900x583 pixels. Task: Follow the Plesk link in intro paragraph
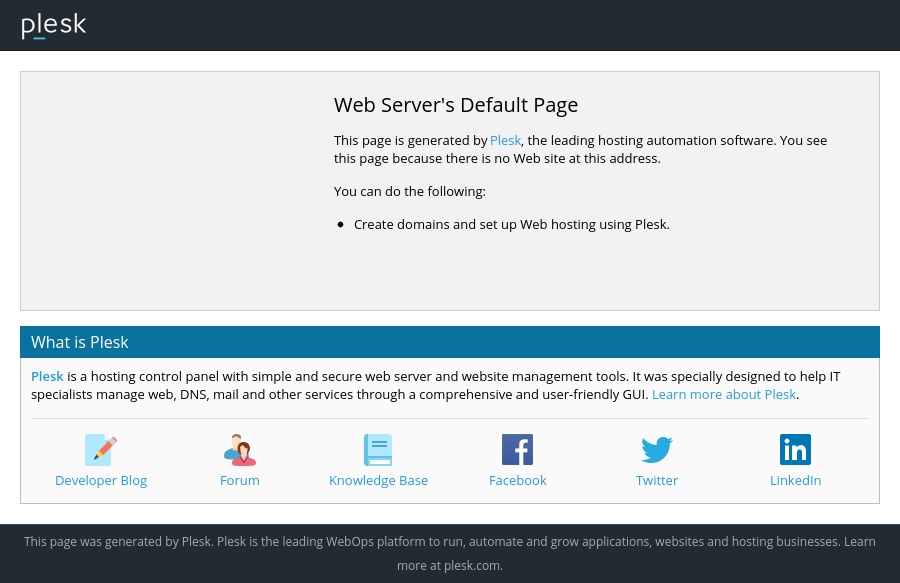point(505,141)
